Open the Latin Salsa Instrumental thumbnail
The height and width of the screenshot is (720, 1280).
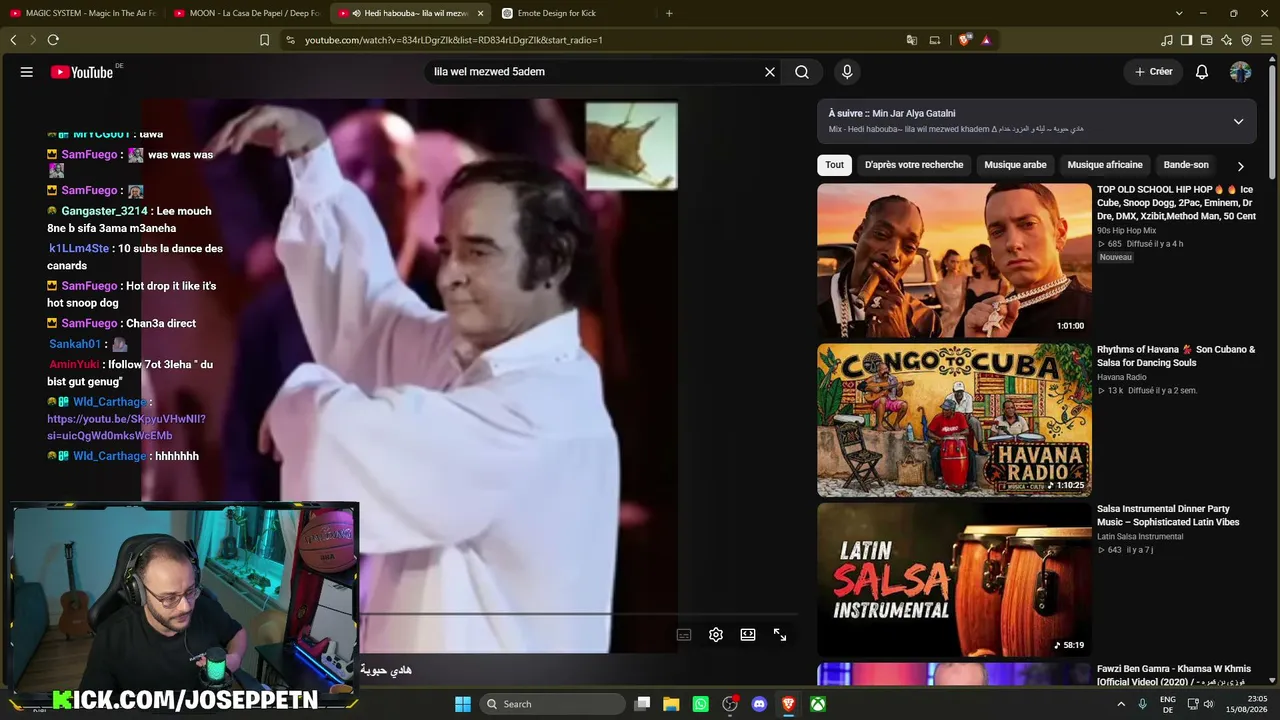954,580
